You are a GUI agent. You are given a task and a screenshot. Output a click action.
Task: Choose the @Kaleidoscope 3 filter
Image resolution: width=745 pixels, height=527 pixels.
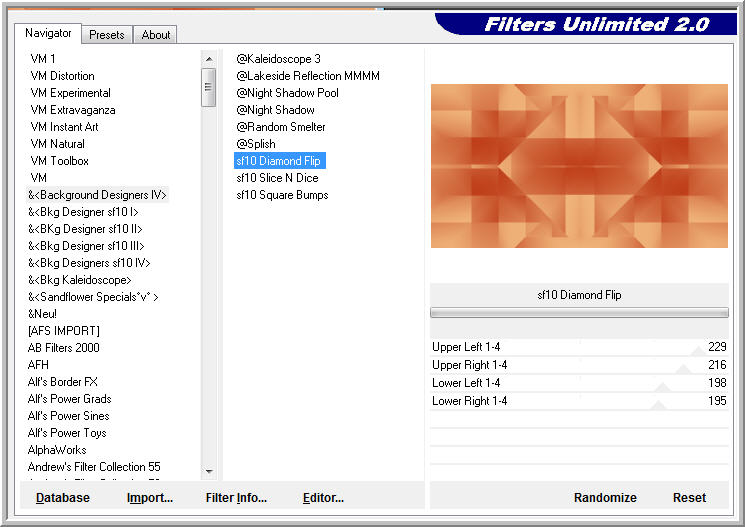click(278, 58)
